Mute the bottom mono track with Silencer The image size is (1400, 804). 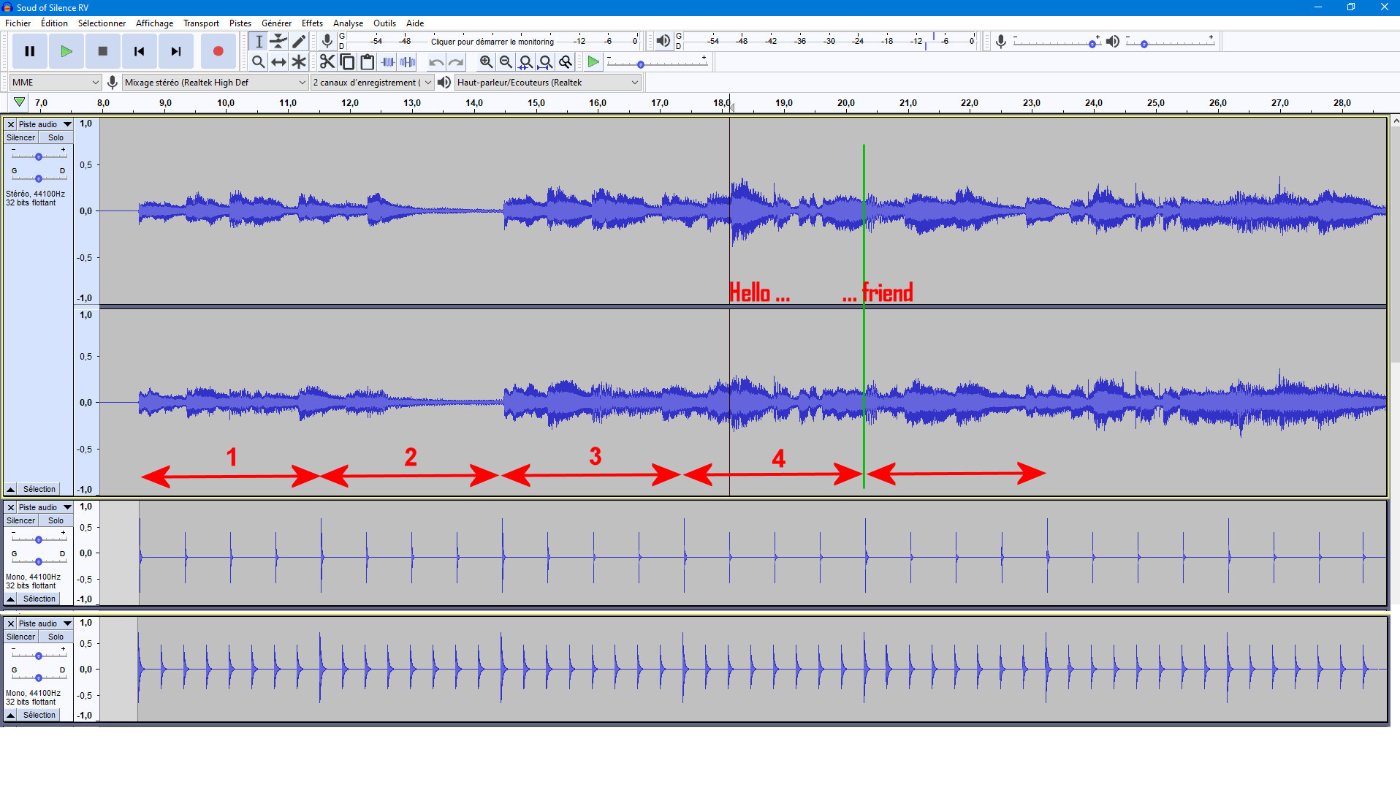point(21,637)
